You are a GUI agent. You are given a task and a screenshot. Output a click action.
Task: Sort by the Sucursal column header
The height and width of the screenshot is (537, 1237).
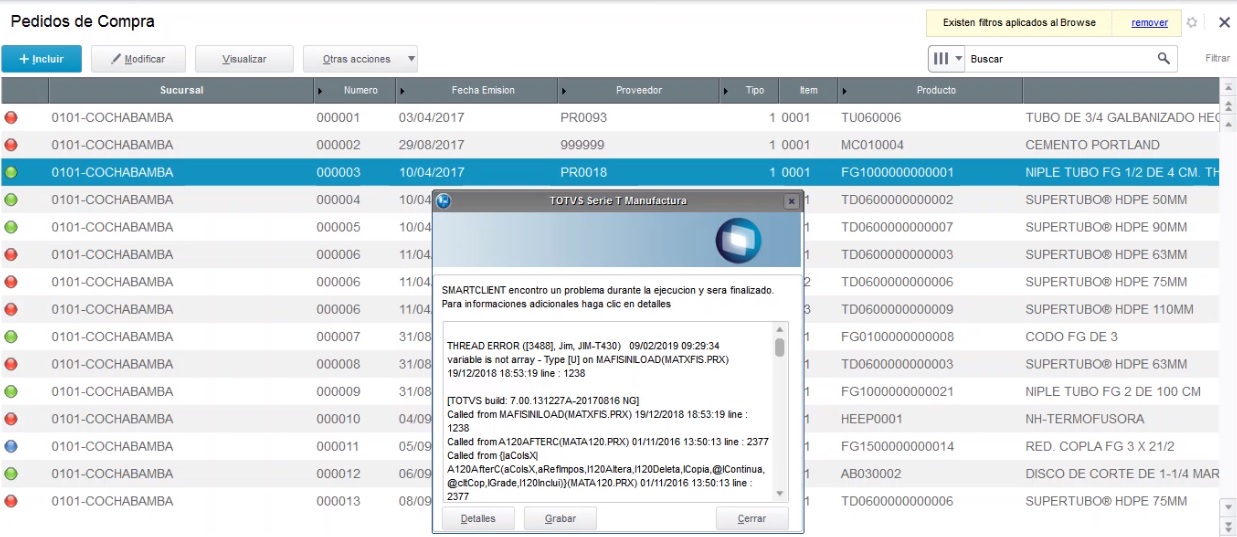pos(181,90)
